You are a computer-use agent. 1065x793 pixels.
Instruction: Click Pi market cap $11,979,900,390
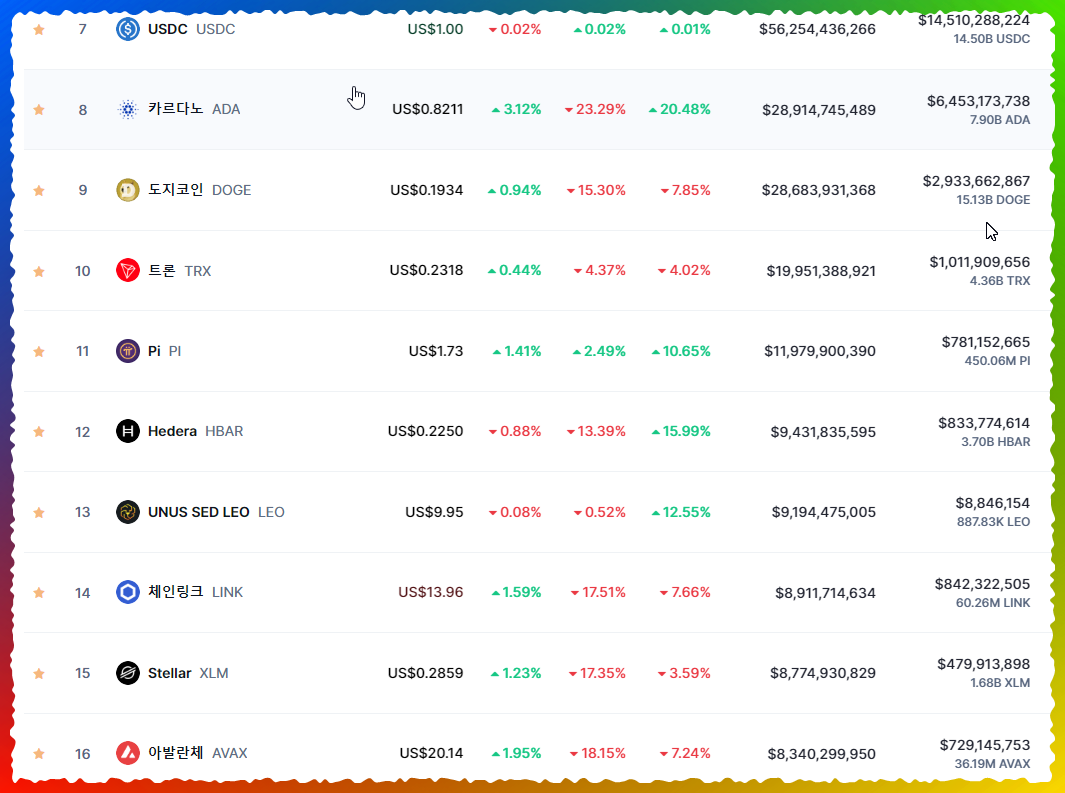click(820, 351)
